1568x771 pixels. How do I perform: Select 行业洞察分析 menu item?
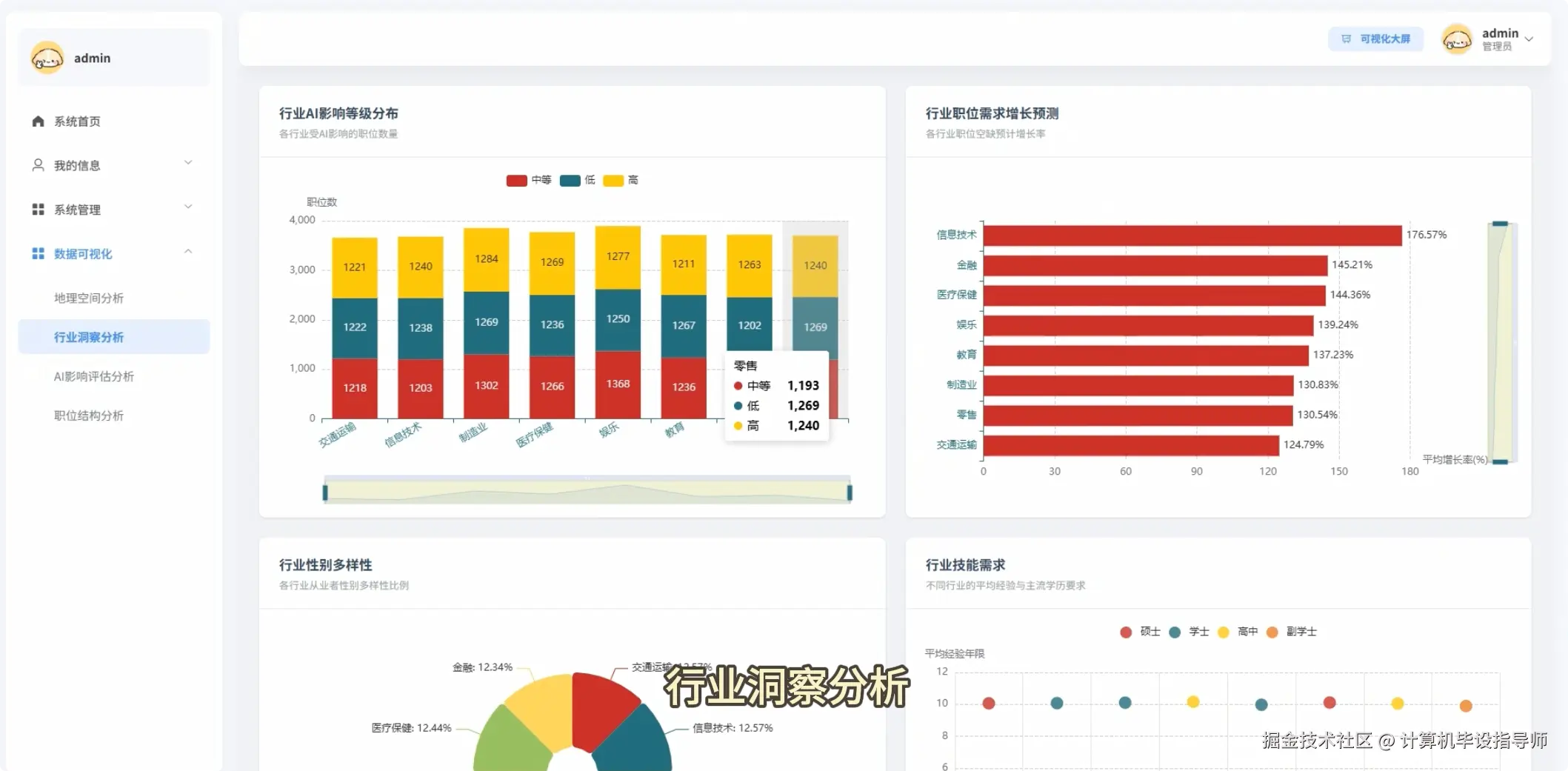point(113,337)
